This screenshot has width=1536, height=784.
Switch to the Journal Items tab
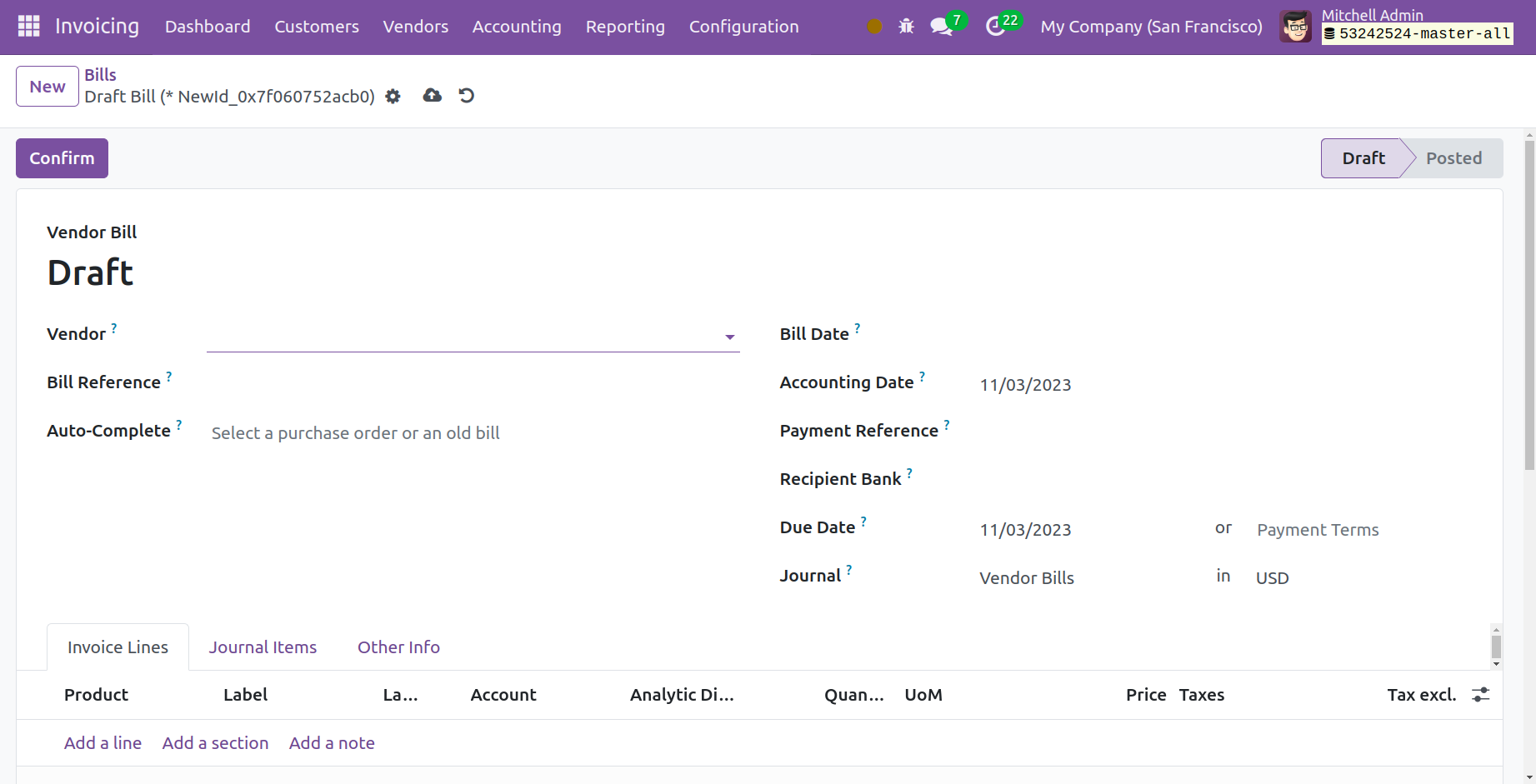coord(263,647)
